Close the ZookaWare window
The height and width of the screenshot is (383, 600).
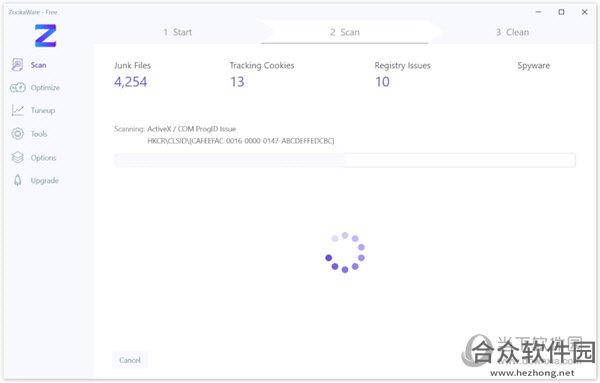(584, 12)
